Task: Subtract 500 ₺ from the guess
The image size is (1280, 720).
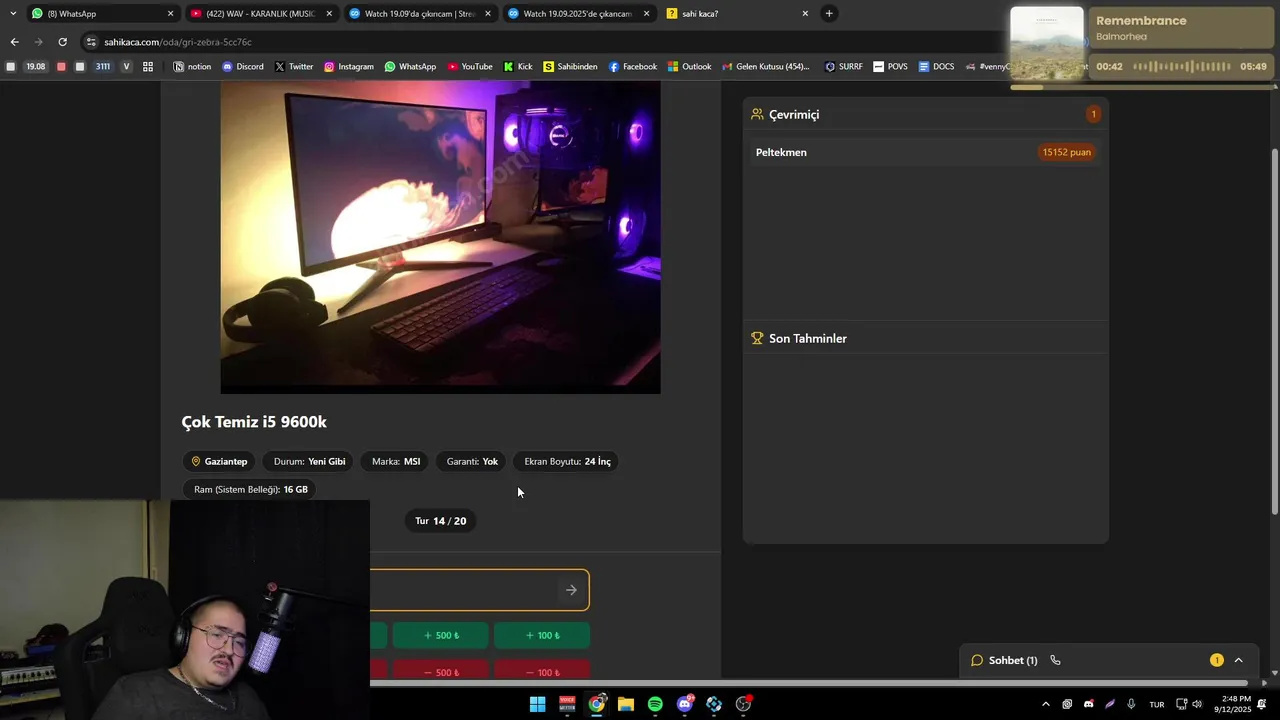Action: [x=441, y=671]
